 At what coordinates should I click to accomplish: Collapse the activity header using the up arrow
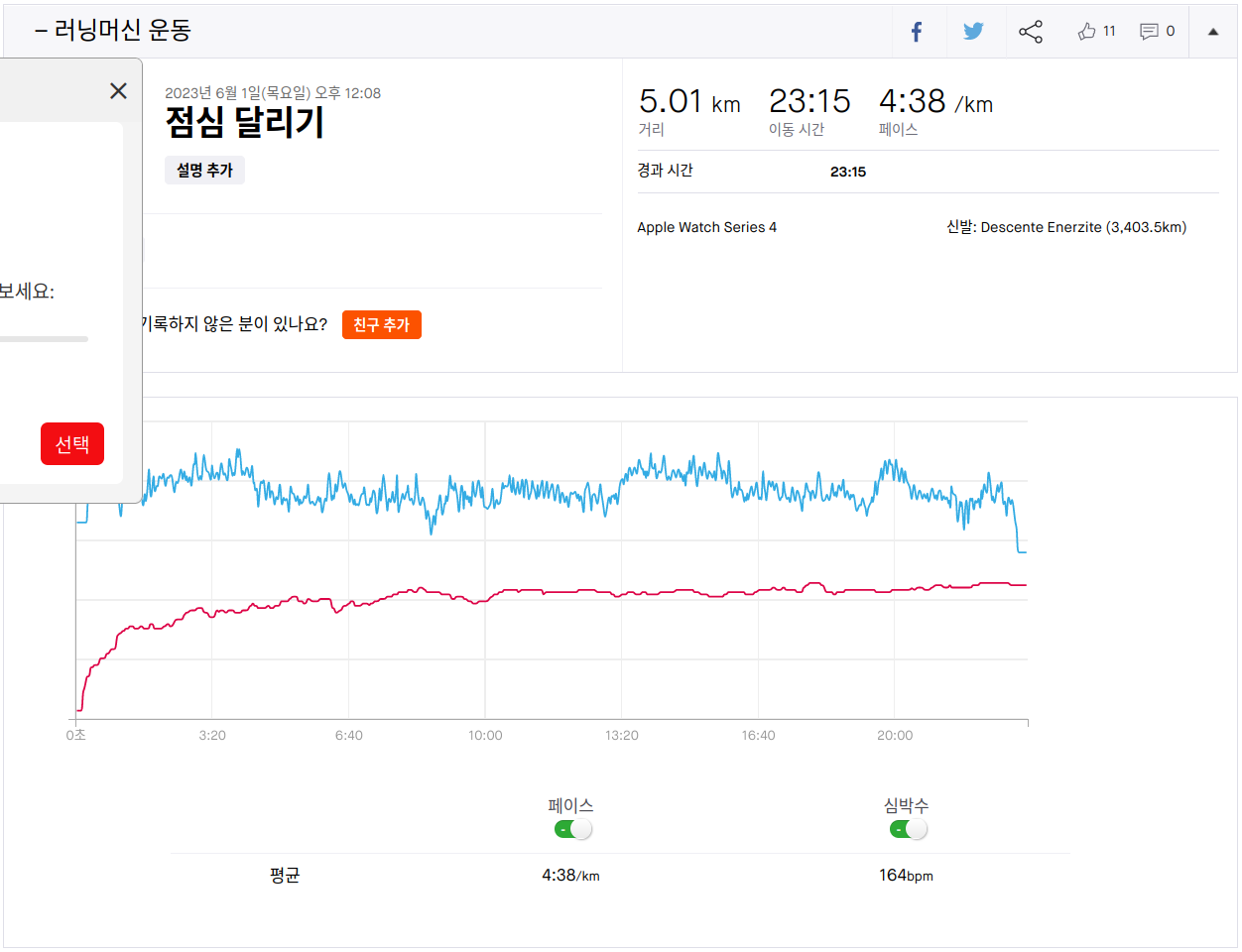[x=1212, y=32]
